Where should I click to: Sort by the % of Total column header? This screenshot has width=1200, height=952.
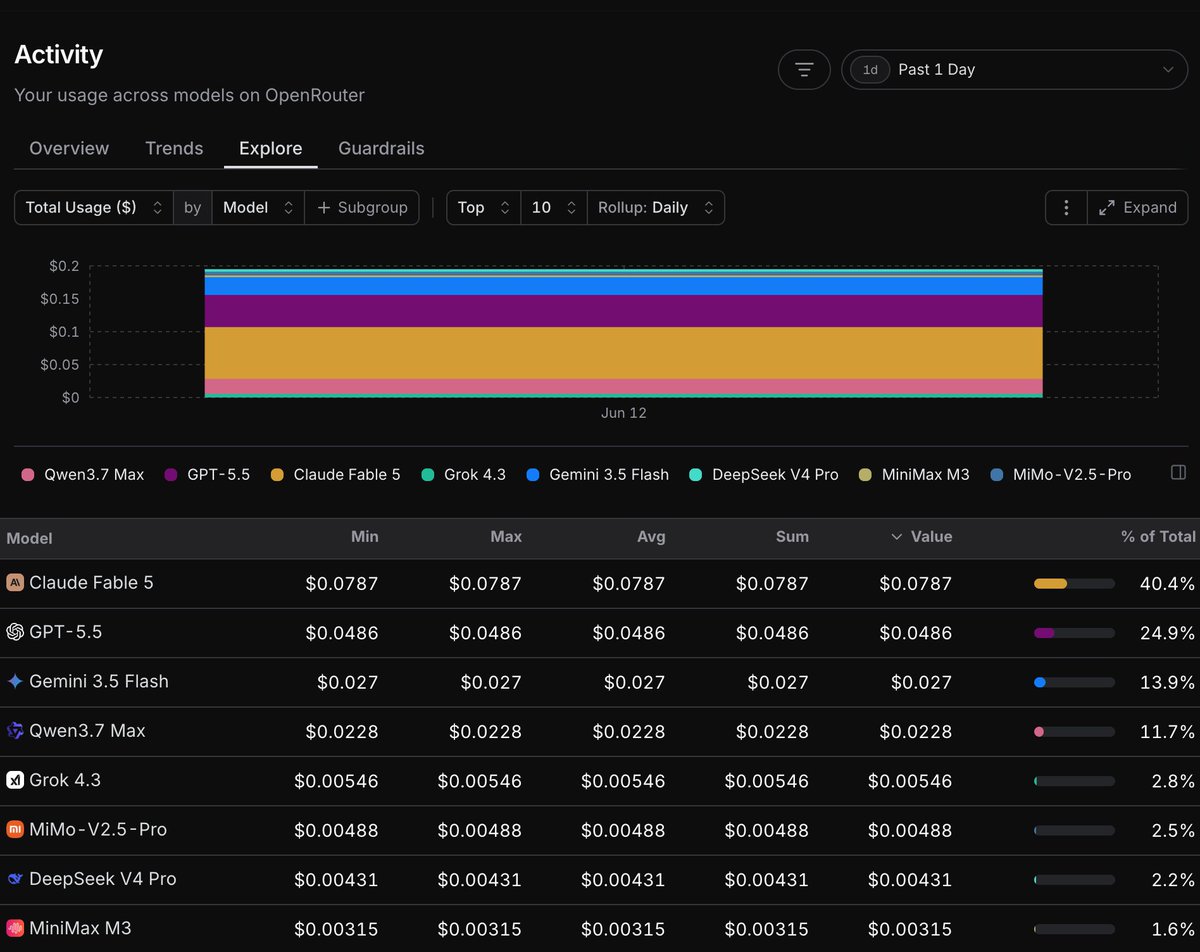(x=1158, y=537)
